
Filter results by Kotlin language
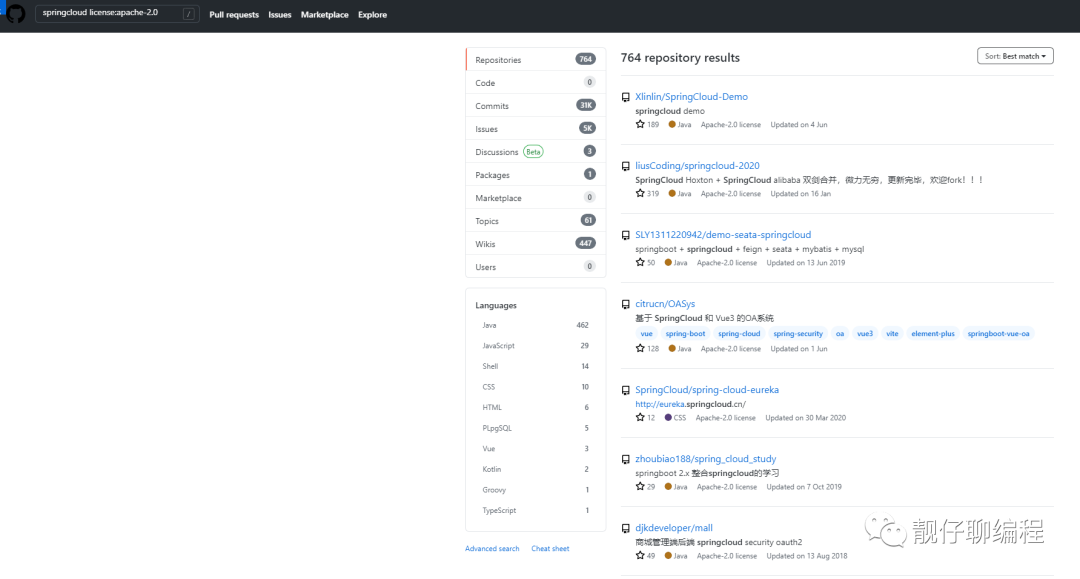click(x=535, y=470)
